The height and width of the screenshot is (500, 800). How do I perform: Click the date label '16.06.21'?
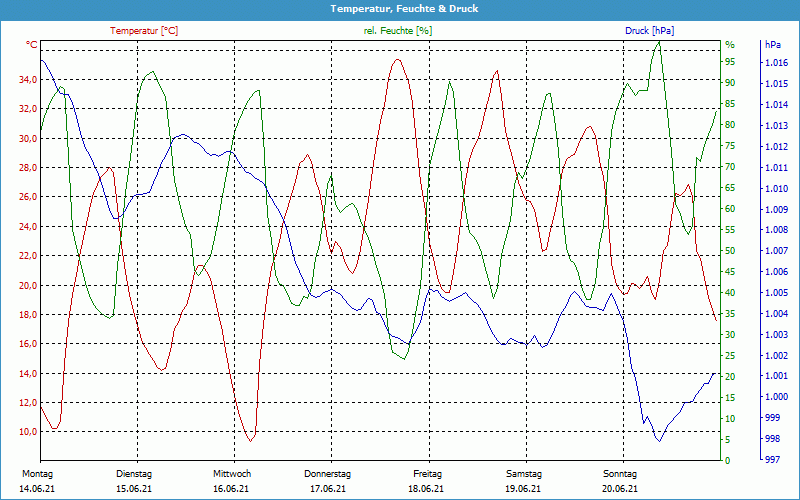point(231,489)
